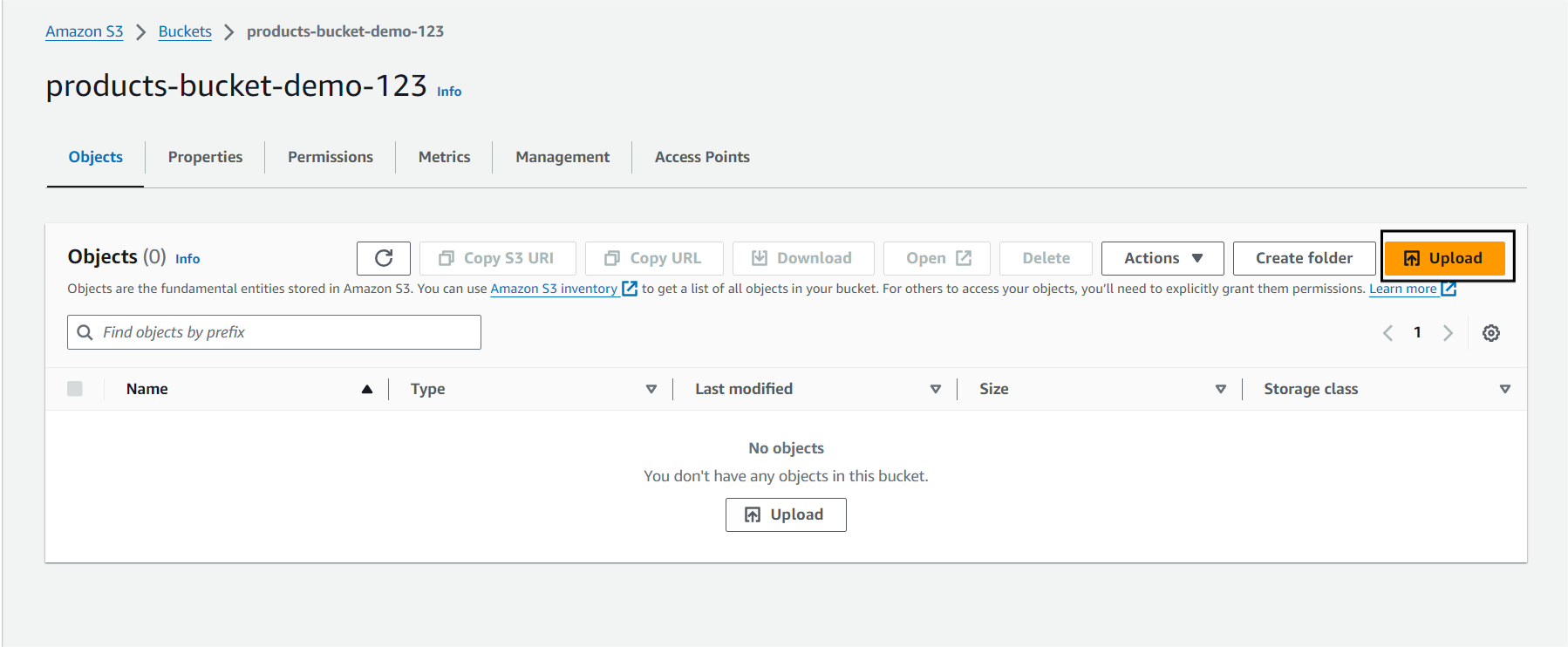Click the Type column header text

click(x=428, y=389)
